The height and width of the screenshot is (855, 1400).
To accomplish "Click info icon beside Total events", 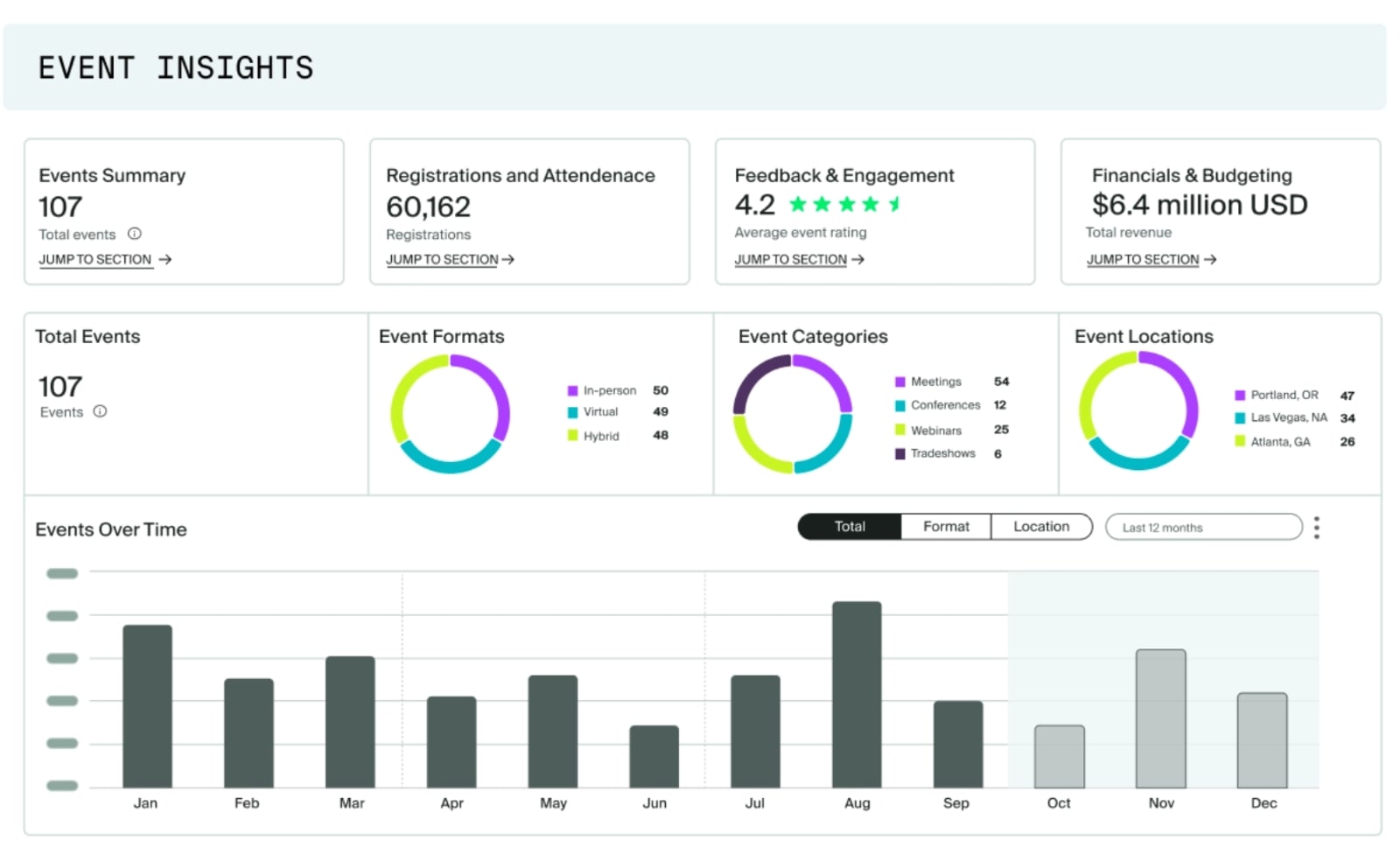I will [x=135, y=234].
